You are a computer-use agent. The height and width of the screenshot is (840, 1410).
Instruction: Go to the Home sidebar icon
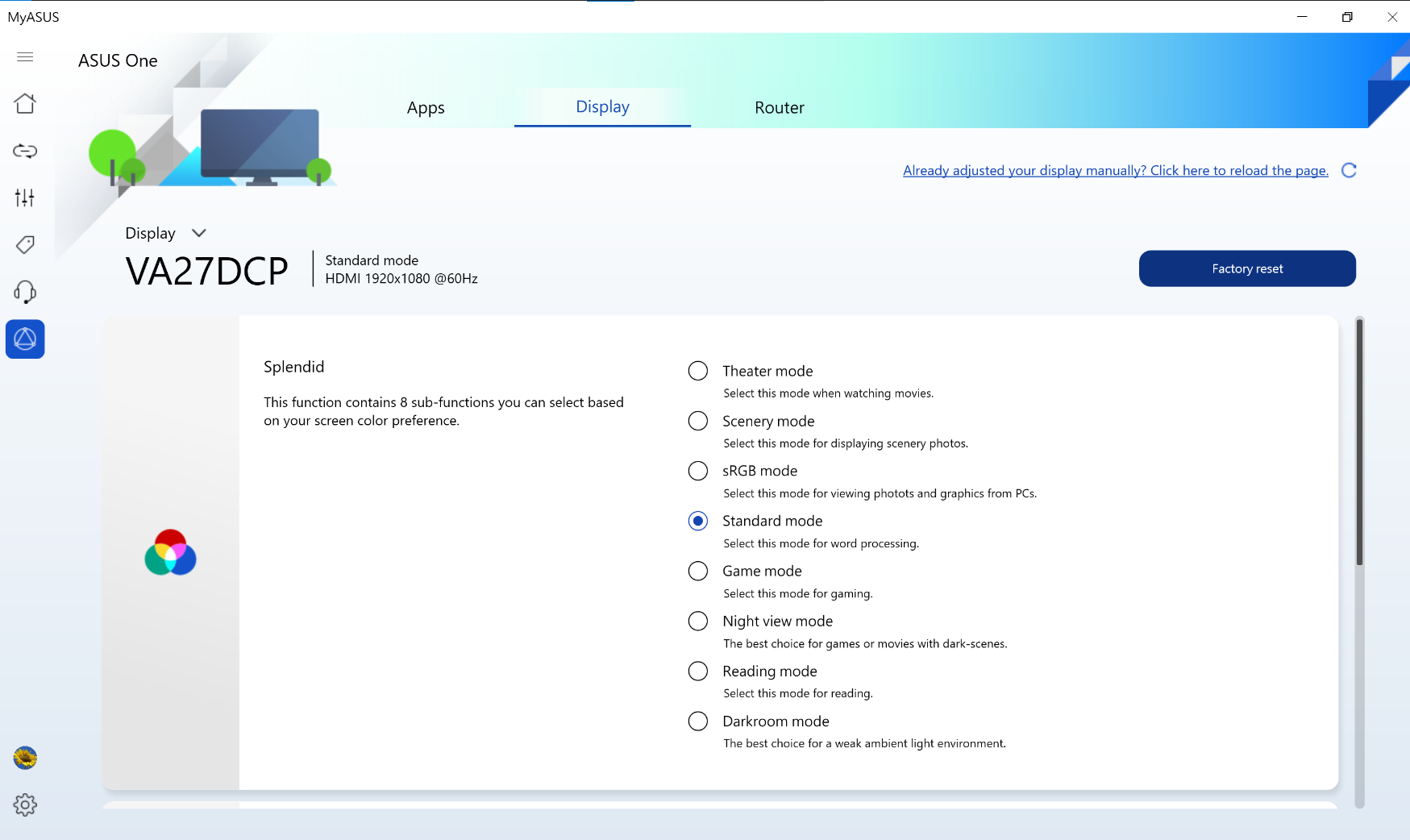click(25, 103)
